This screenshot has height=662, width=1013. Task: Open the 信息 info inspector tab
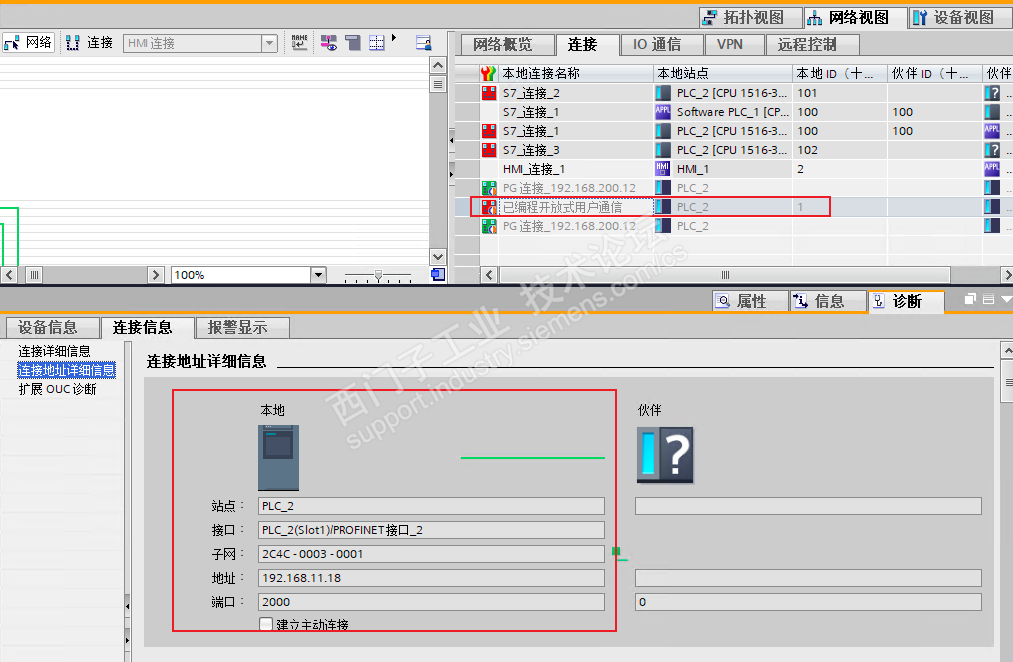coord(828,302)
